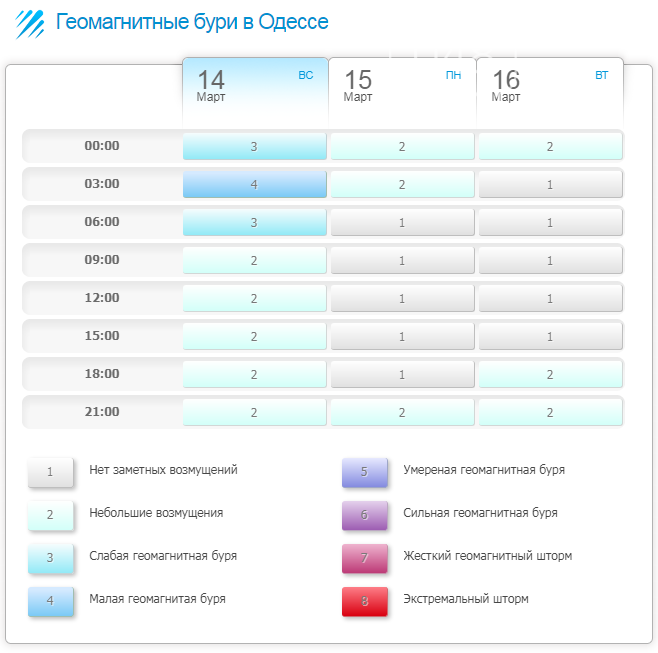Pick 15 Март 12:00 cell showing 1
The image size is (658, 653).
pos(402,298)
